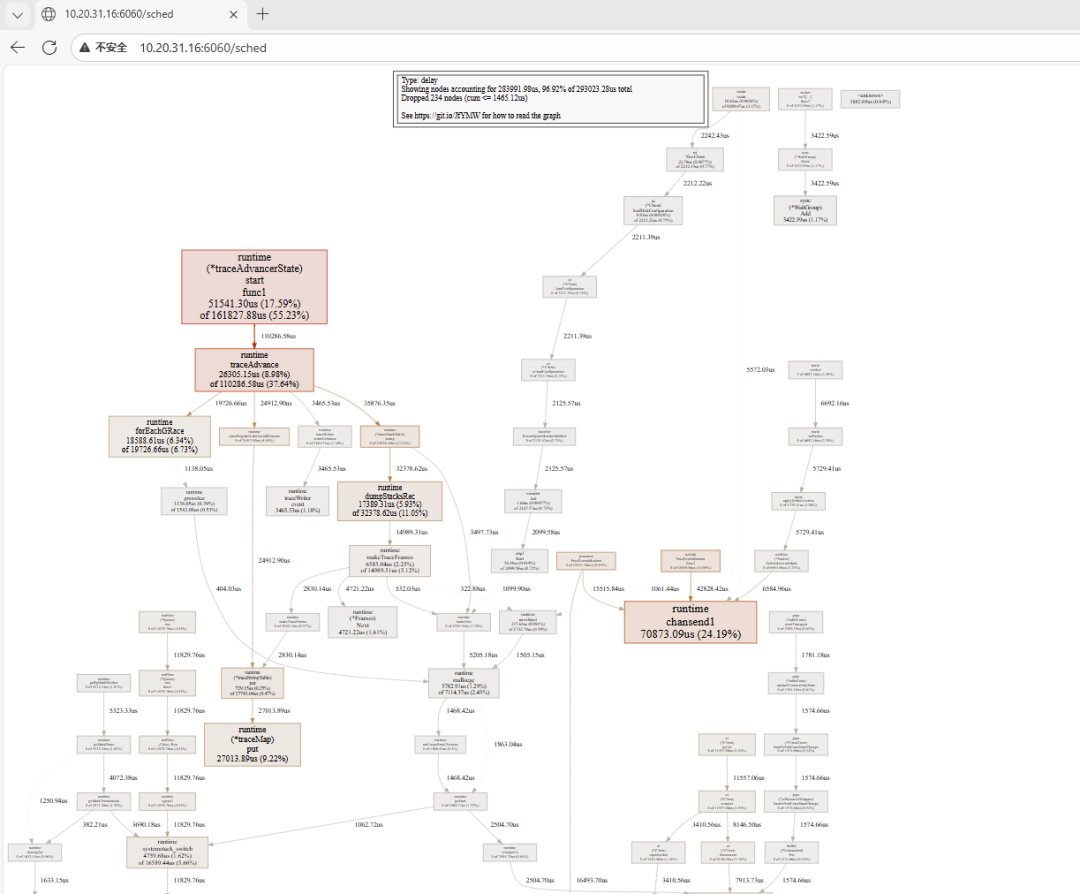Open a new browser tab
Screen dimensions: 1080x894
click(262, 14)
